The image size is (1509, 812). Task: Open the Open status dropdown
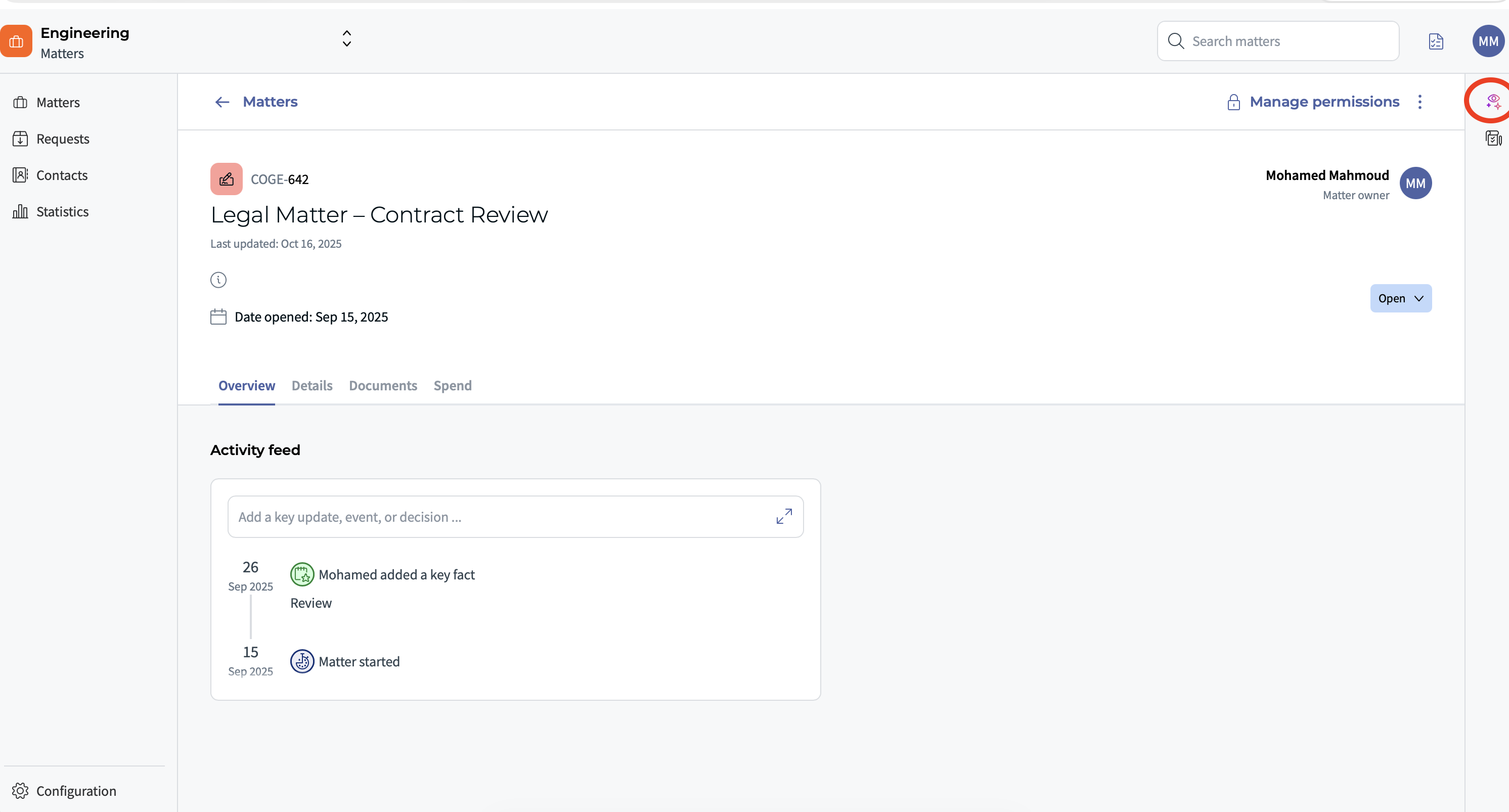click(1400, 298)
